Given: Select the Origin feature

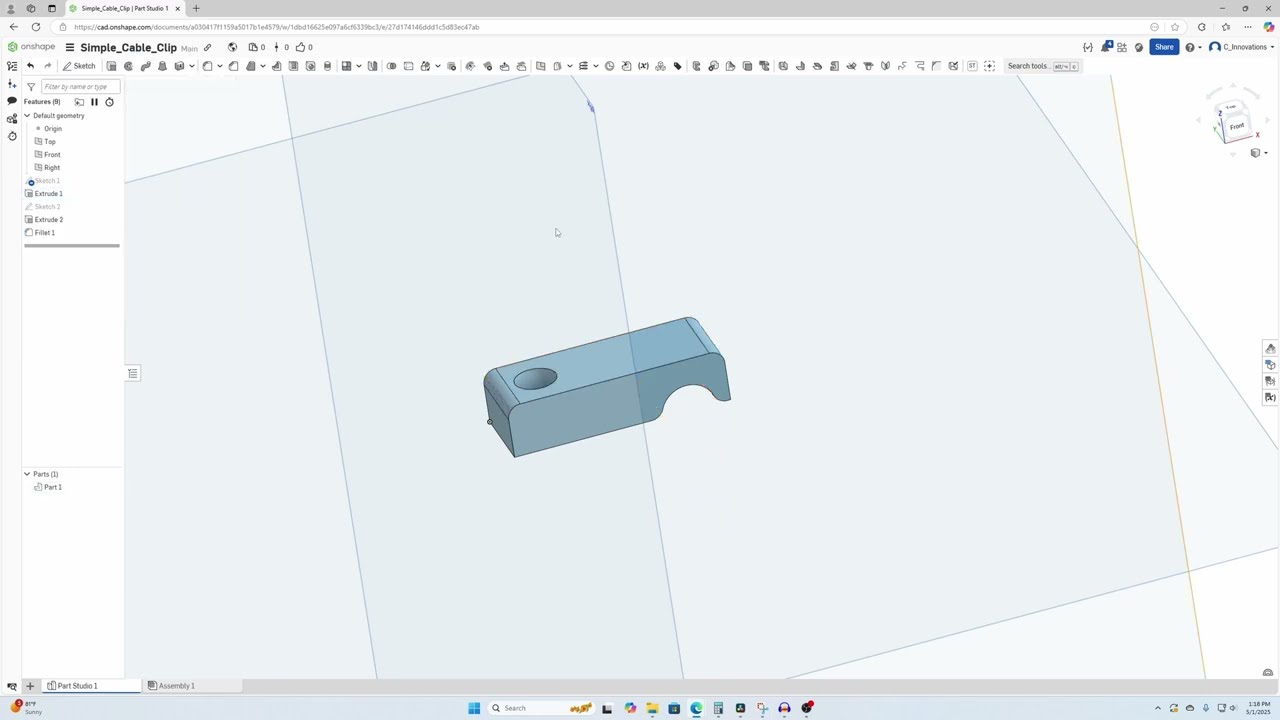Looking at the screenshot, I should point(52,128).
